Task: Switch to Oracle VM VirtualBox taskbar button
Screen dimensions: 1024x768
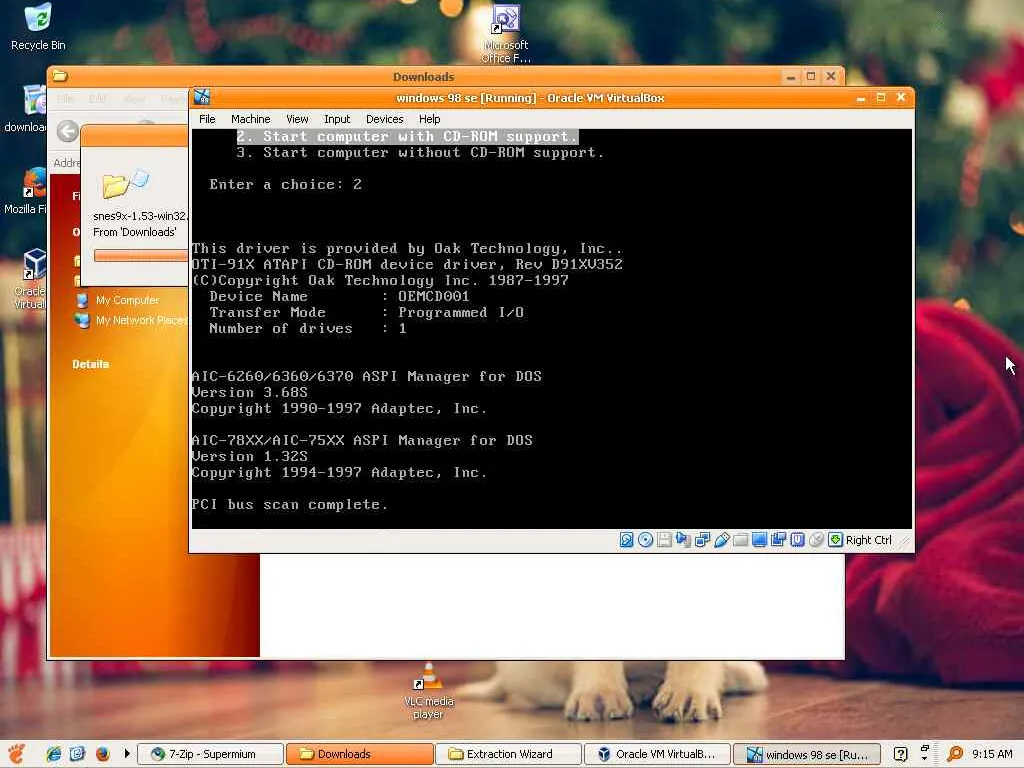Action: [657, 754]
